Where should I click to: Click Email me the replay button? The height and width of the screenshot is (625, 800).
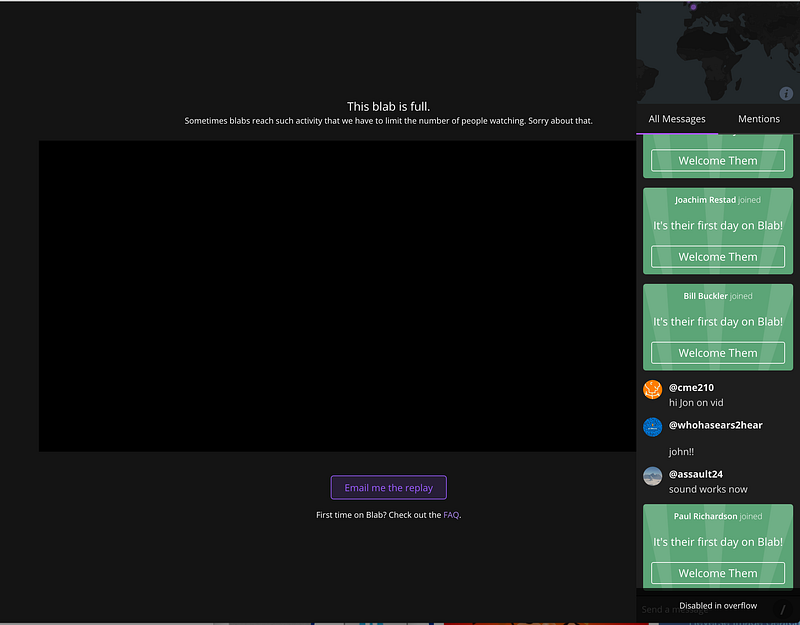coord(388,488)
